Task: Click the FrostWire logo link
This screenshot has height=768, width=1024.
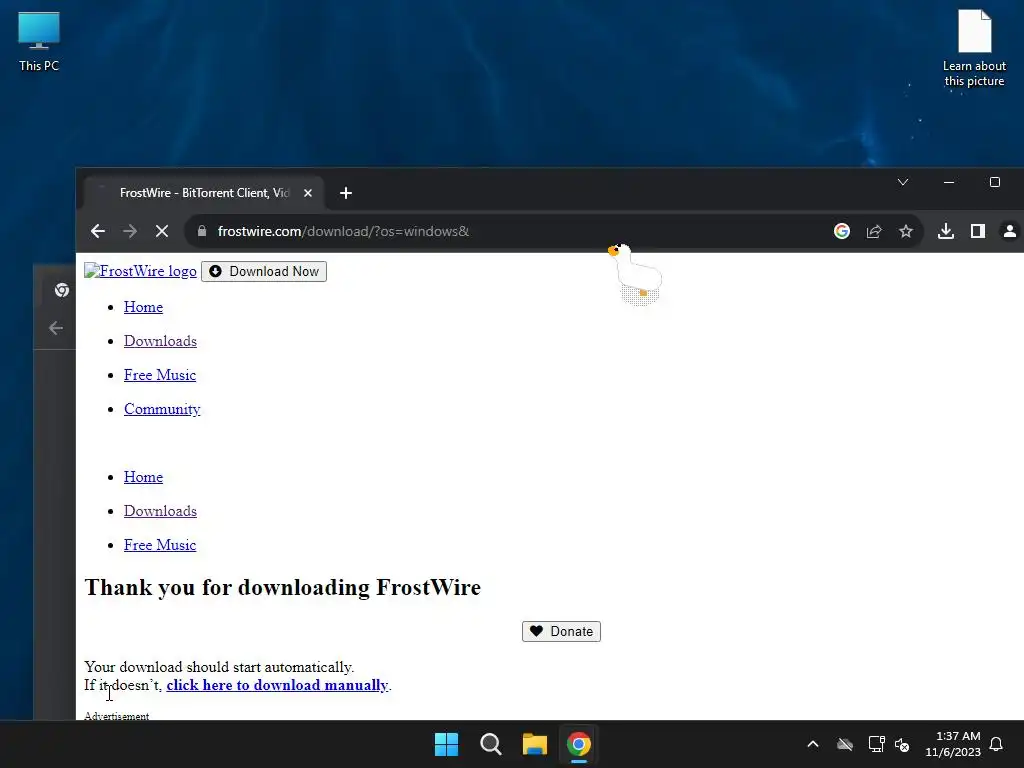Action: pyautogui.click(x=140, y=271)
